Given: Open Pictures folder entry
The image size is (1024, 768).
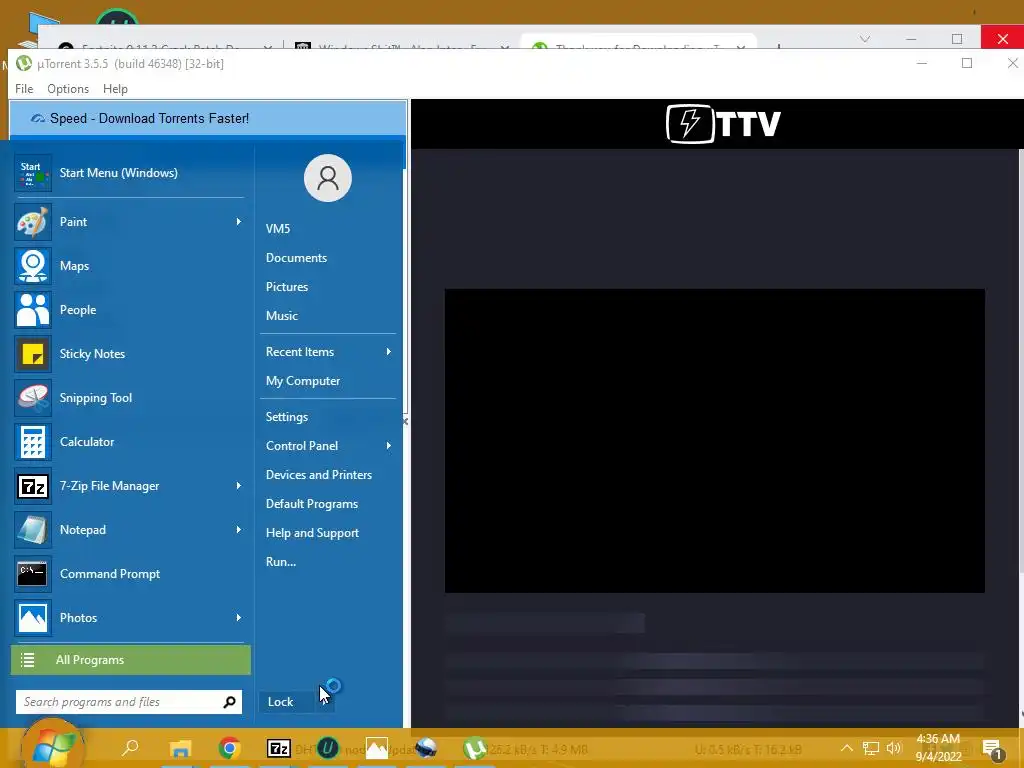Looking at the screenshot, I should [287, 287].
